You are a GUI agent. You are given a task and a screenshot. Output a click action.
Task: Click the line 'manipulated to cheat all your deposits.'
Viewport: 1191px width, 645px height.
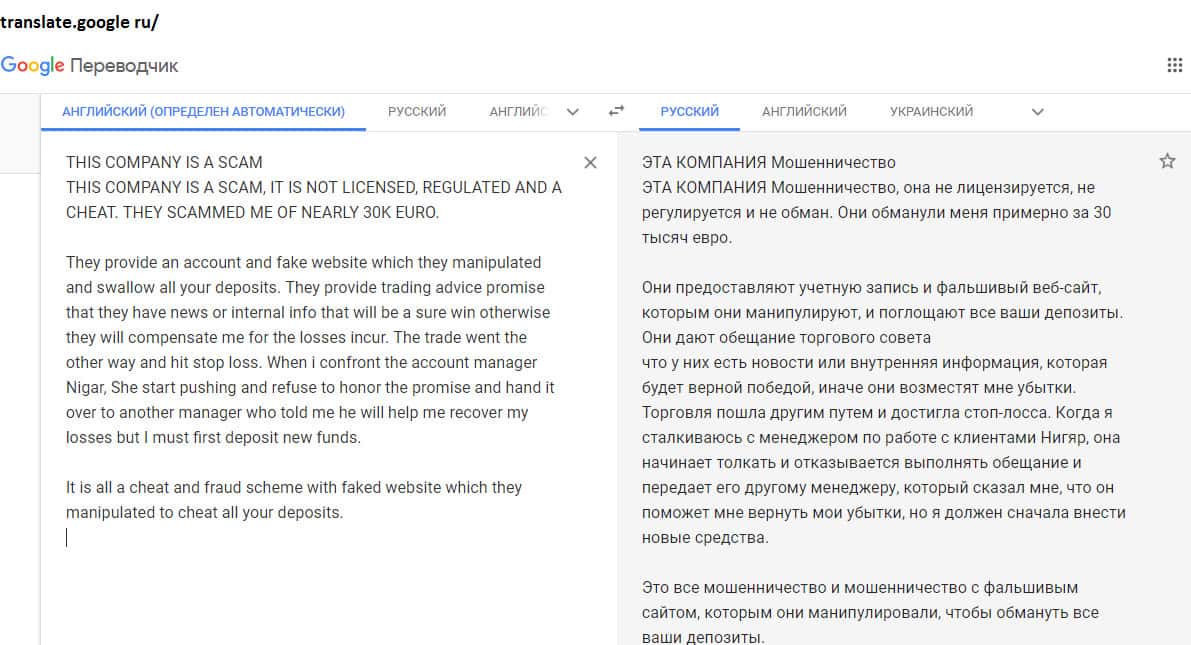(204, 513)
